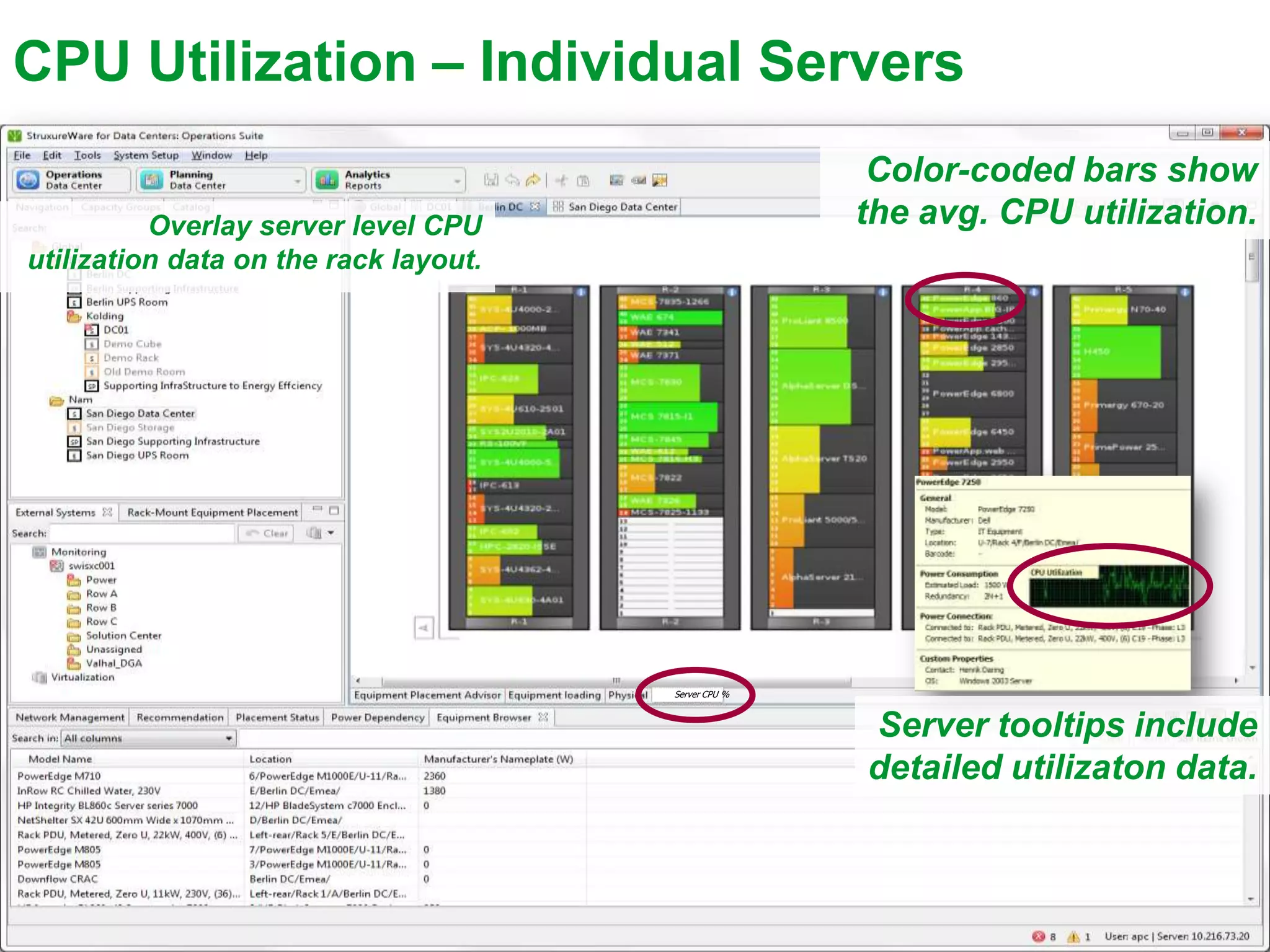Screen dimensions: 1270x952
Task: Switch to the Power Dependency tab
Action: [x=378, y=717]
